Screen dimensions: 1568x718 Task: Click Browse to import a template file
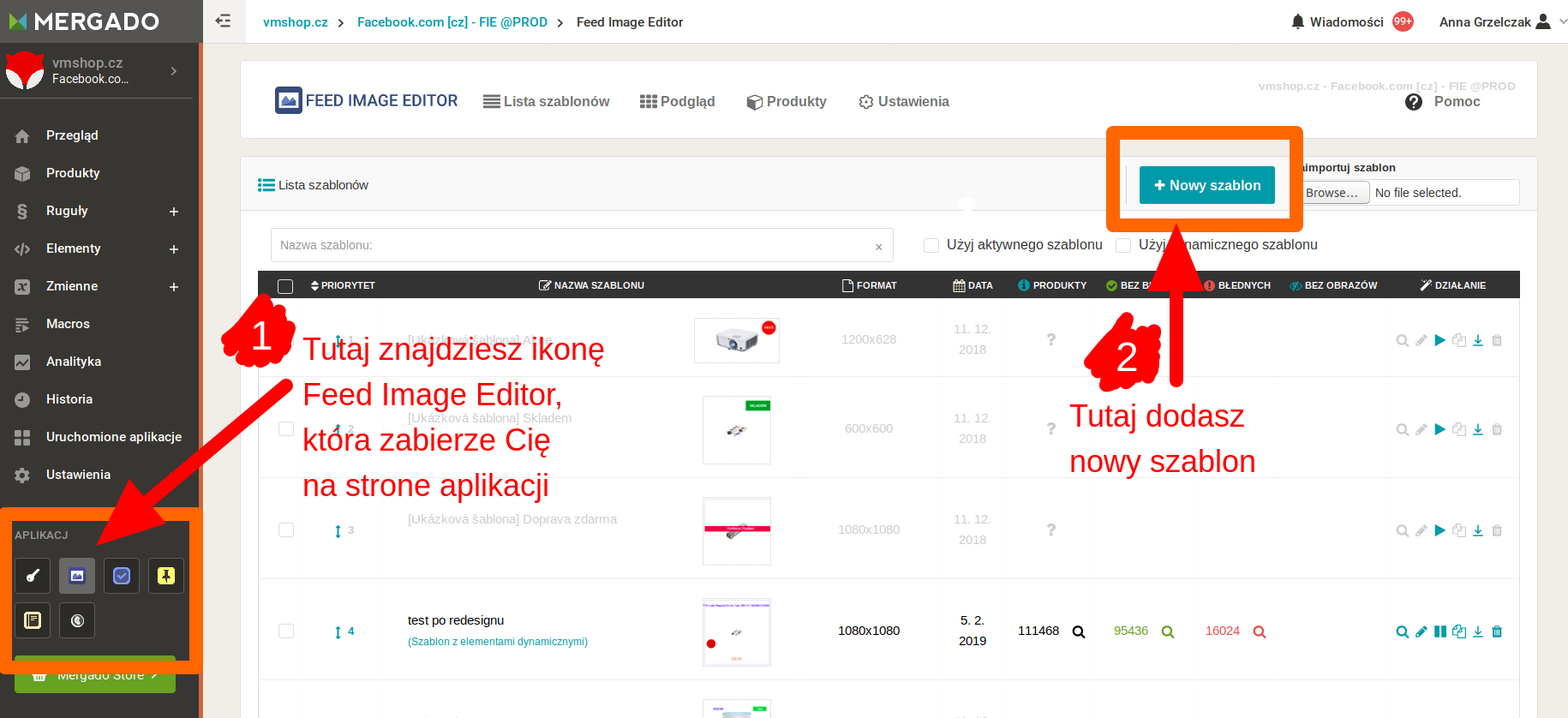coord(1333,193)
